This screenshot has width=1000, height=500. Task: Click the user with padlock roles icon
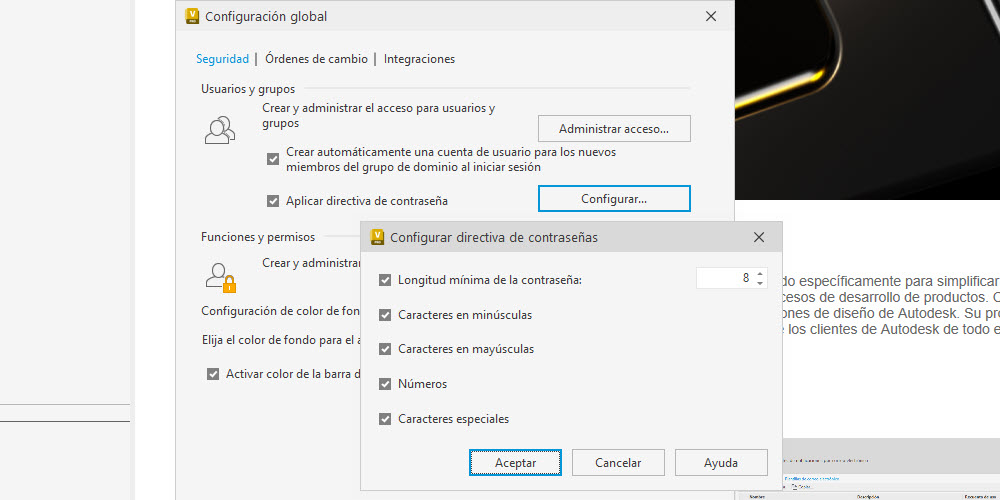(221, 277)
